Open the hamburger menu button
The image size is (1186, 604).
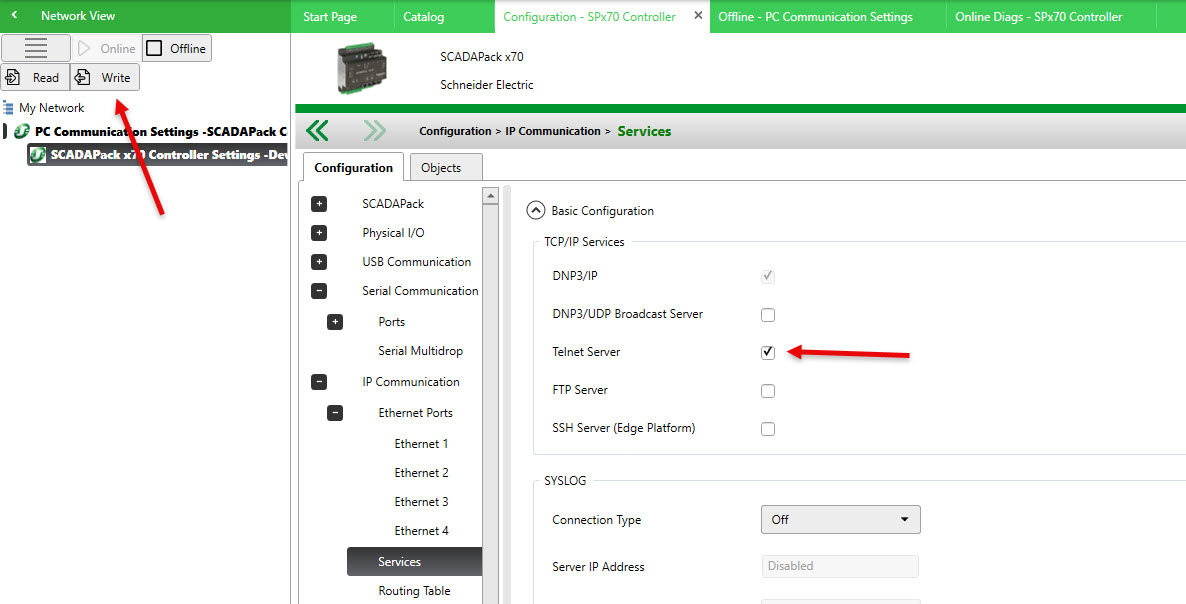pyautogui.click(x=36, y=48)
